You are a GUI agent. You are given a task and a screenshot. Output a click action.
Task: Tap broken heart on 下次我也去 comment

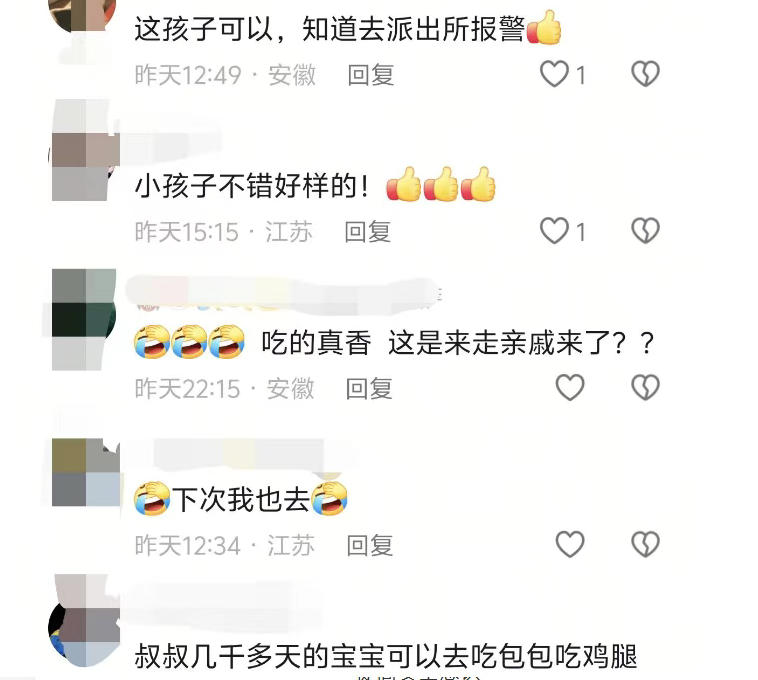coord(645,544)
